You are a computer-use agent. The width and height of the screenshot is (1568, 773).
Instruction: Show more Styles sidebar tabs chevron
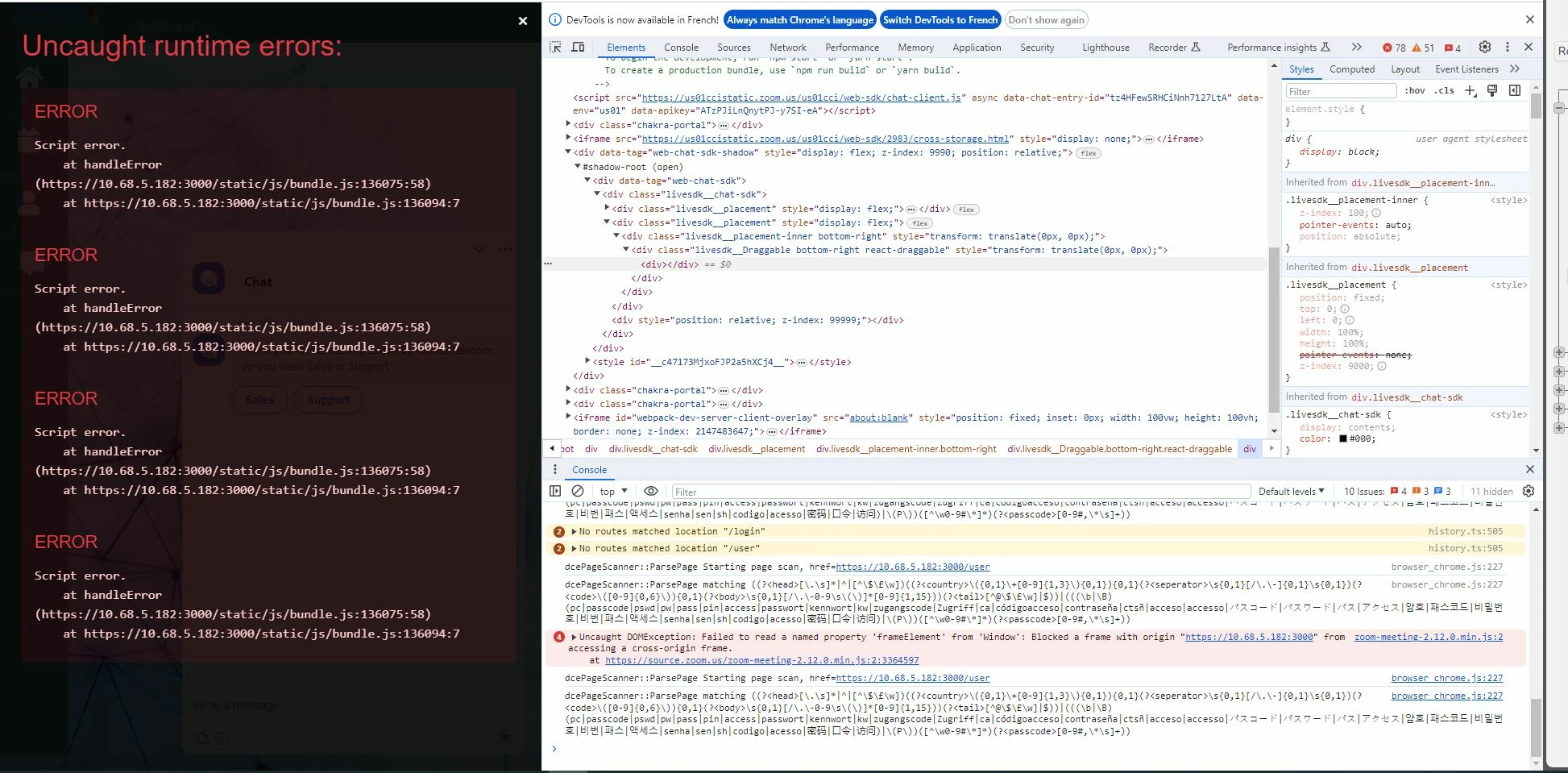pyautogui.click(x=1515, y=69)
